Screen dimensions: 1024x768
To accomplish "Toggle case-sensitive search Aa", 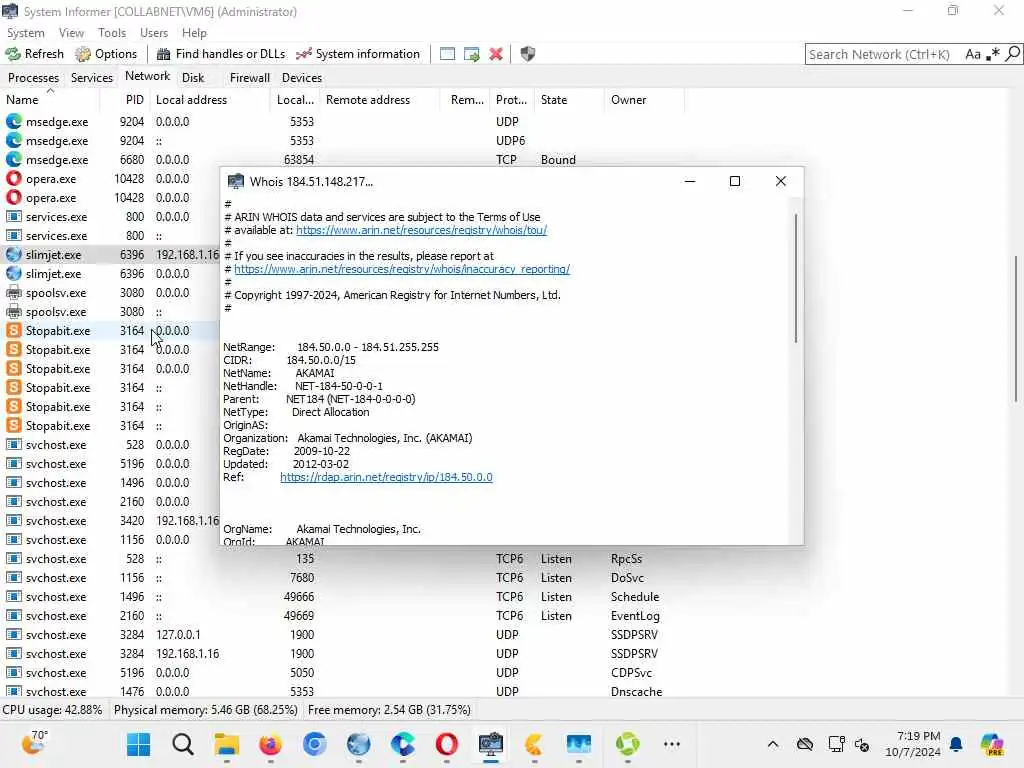I will tap(973, 54).
